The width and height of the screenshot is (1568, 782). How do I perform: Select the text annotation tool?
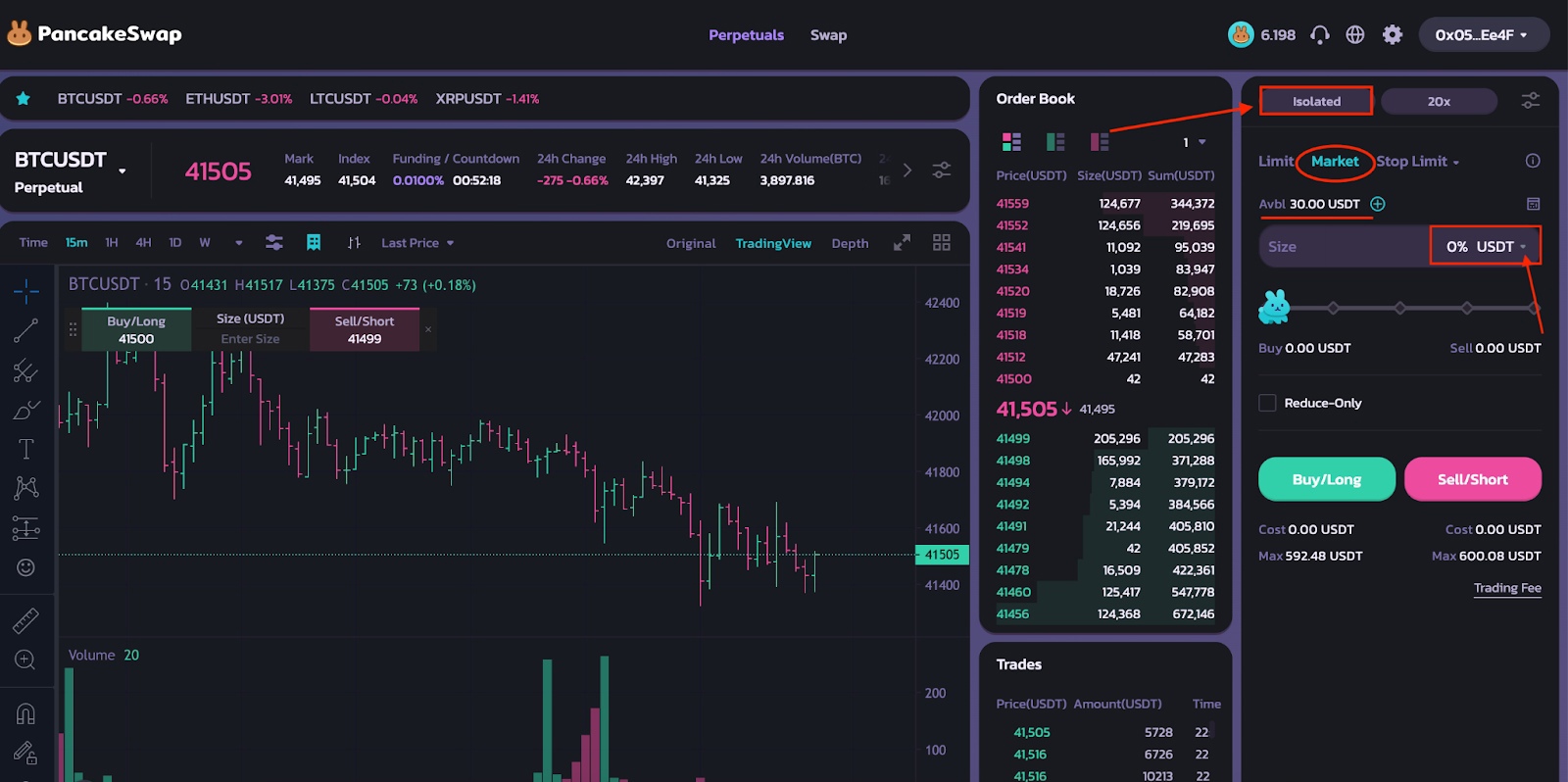[x=26, y=449]
